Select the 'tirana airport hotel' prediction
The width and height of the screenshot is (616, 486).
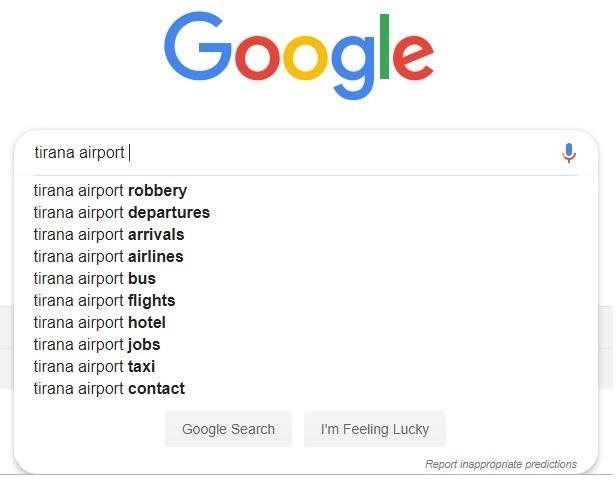pos(99,322)
